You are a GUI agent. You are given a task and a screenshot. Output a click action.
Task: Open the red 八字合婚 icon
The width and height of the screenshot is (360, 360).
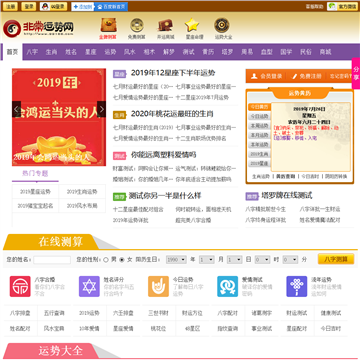(20, 286)
